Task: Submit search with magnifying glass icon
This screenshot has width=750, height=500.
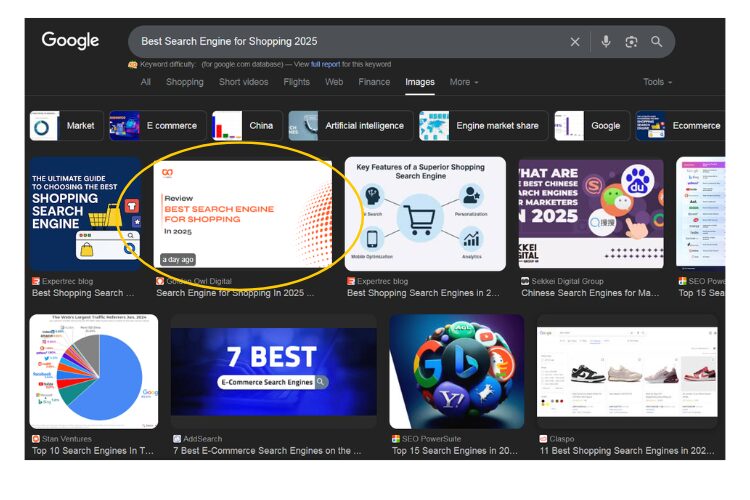Action: (657, 42)
